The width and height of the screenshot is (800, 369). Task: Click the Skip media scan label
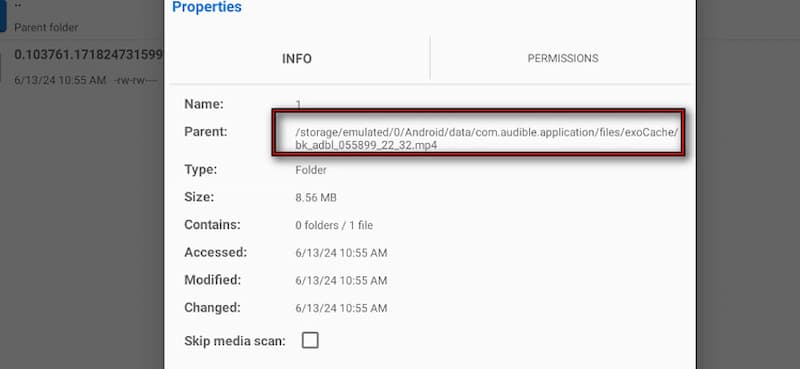point(235,341)
